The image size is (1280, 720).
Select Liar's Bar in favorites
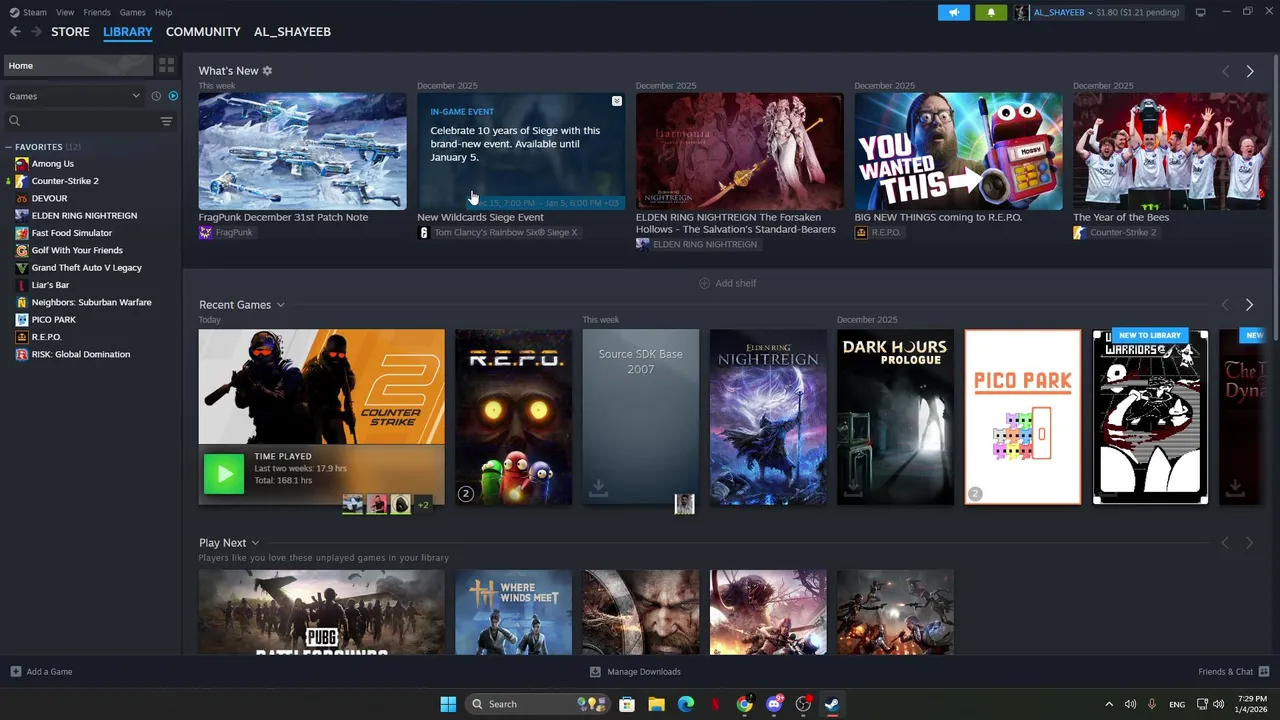(50, 285)
